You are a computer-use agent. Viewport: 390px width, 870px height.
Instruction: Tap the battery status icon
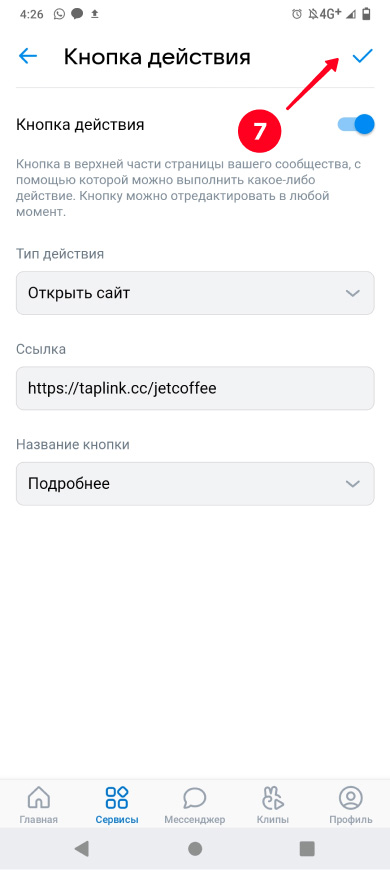coord(366,14)
